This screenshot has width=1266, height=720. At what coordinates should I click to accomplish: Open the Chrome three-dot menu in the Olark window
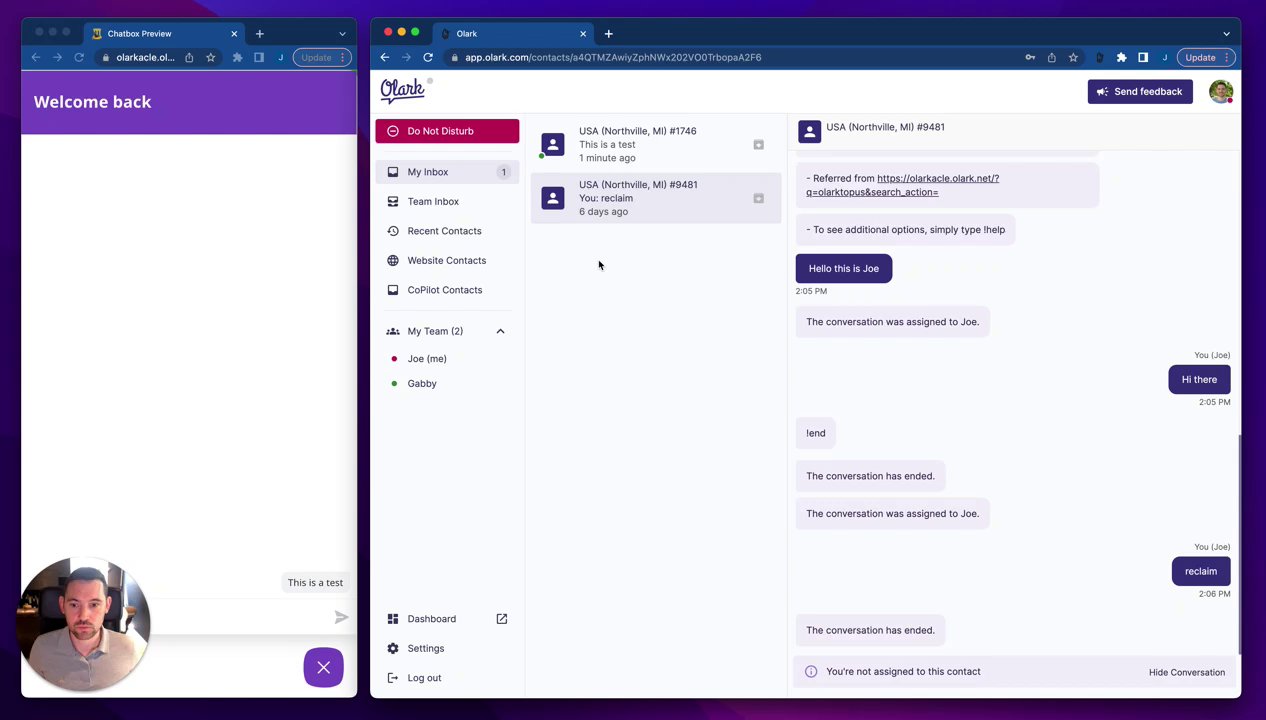(1227, 57)
